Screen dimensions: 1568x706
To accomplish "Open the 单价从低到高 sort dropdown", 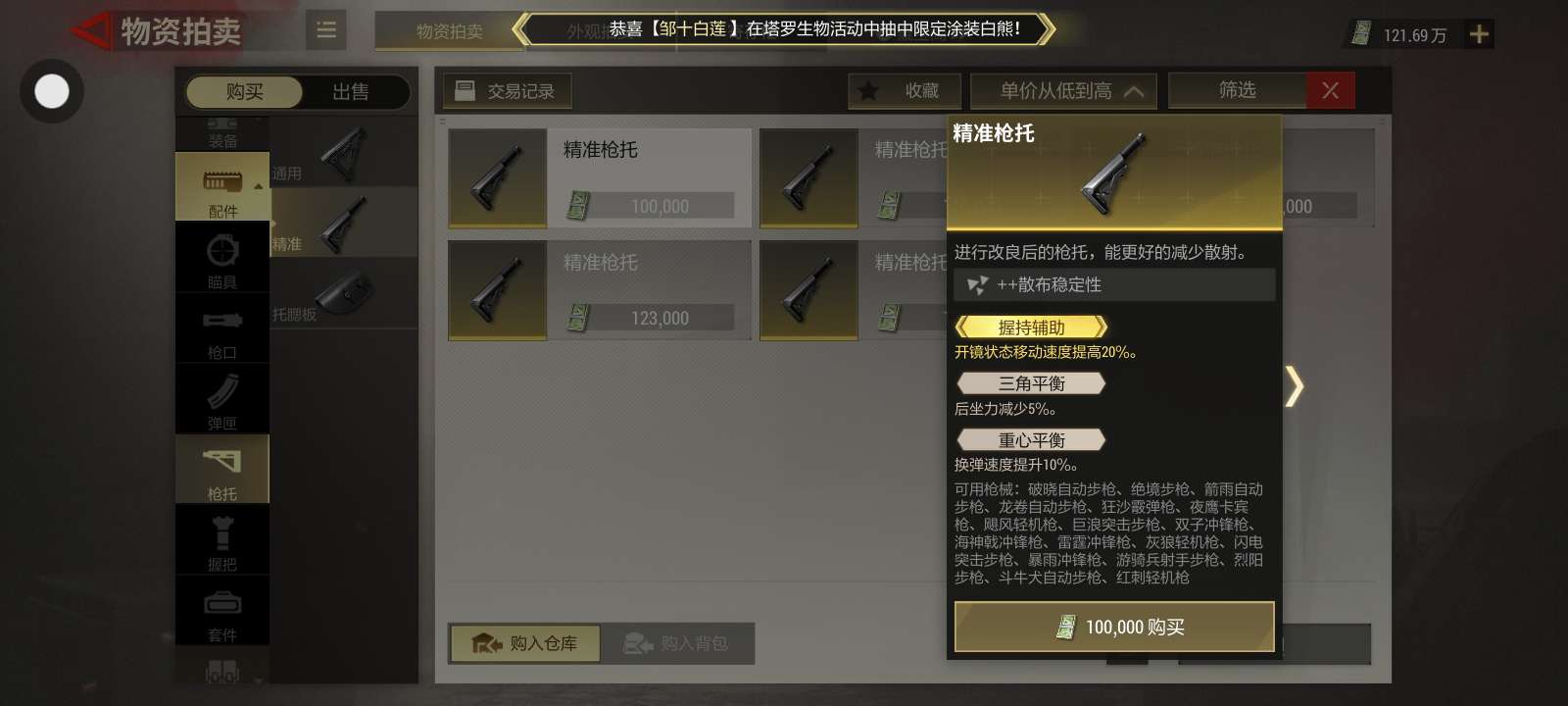I will [x=1063, y=91].
